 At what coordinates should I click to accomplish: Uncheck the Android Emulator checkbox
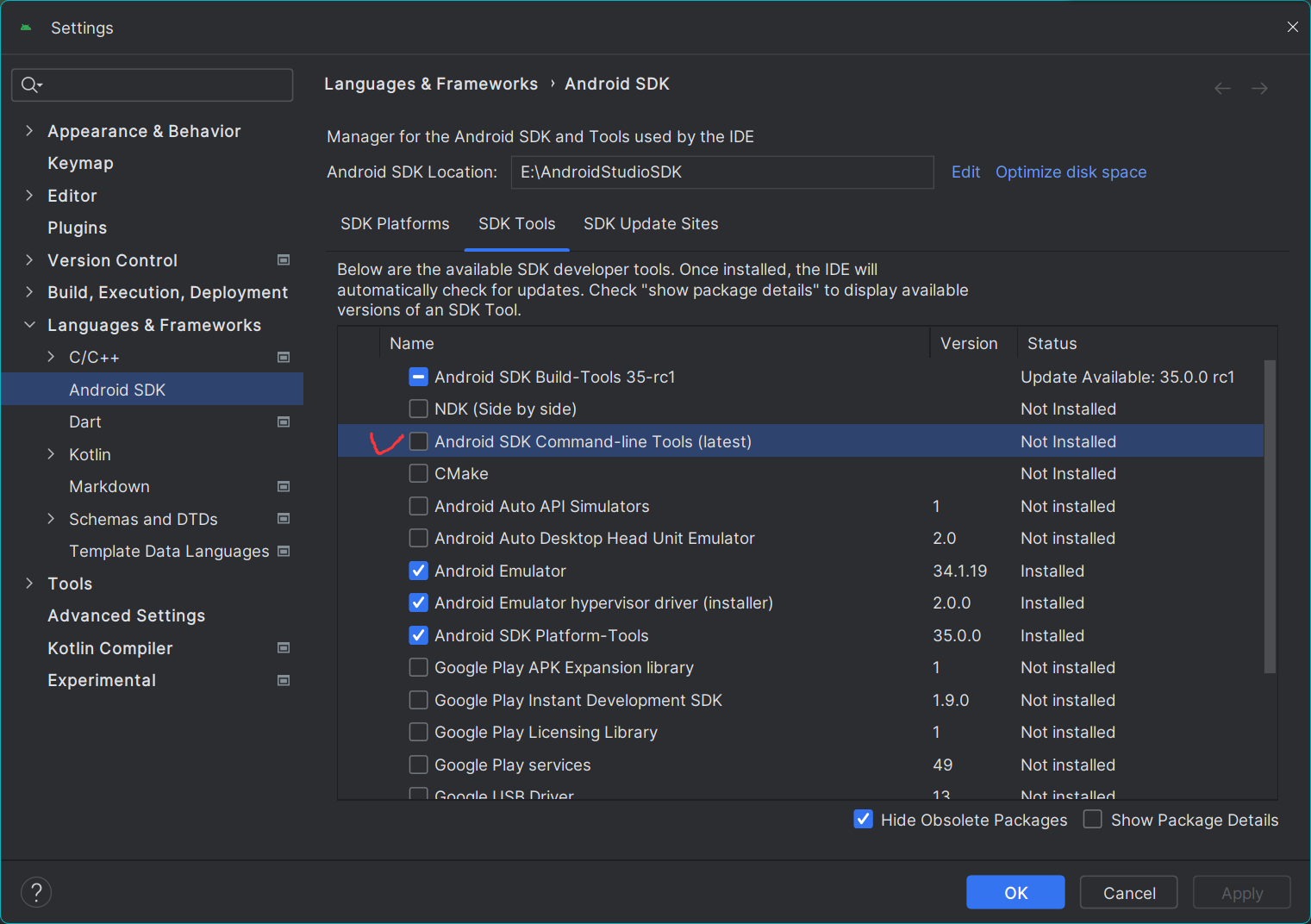[418, 571]
